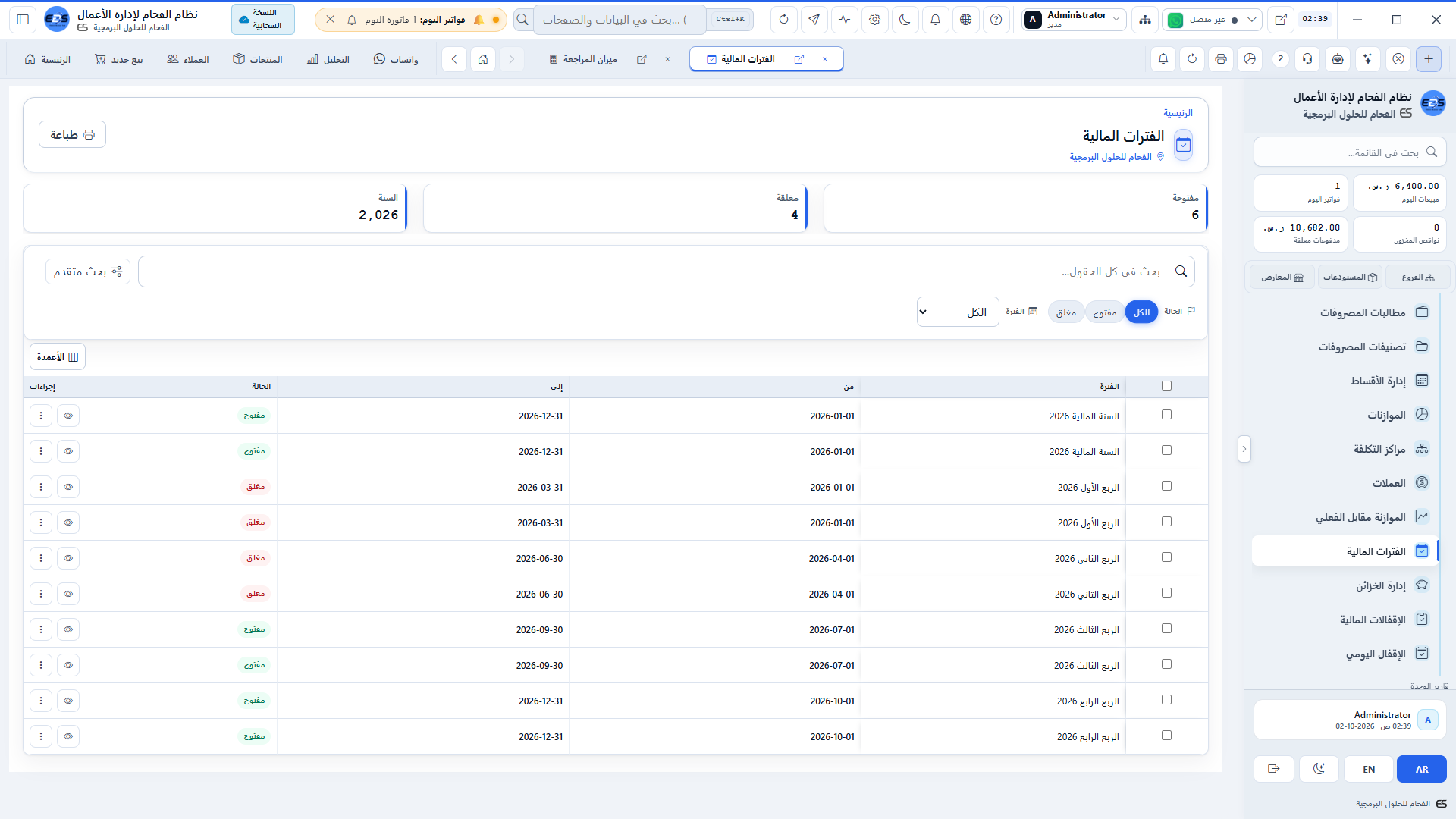Filter status by مفتوح pill
The image size is (1456, 819).
coord(1105,312)
